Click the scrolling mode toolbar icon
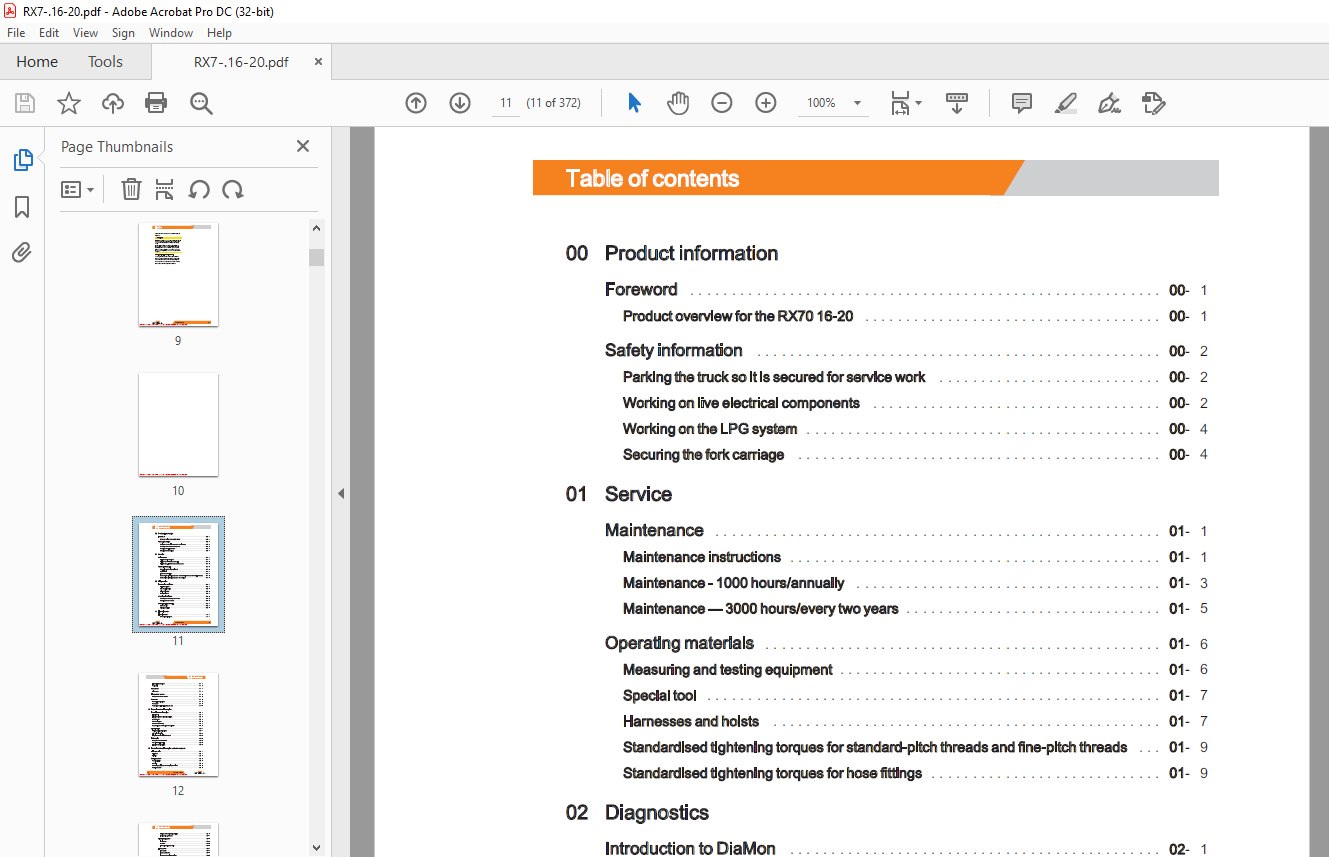Image resolution: width=1329 pixels, height=857 pixels. (957, 103)
